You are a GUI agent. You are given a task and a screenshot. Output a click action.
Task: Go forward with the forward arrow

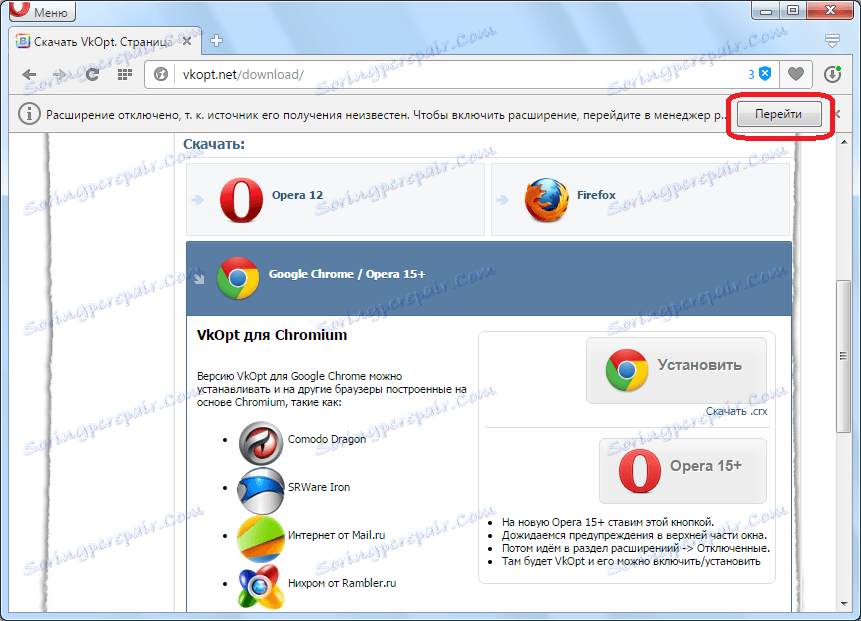pos(59,74)
